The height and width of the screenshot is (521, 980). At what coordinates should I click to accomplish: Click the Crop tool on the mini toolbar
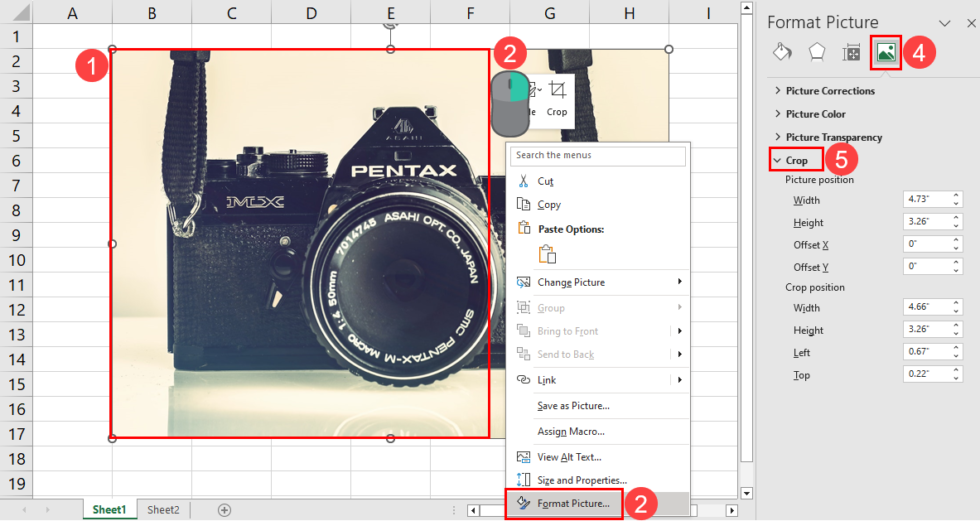(x=557, y=98)
